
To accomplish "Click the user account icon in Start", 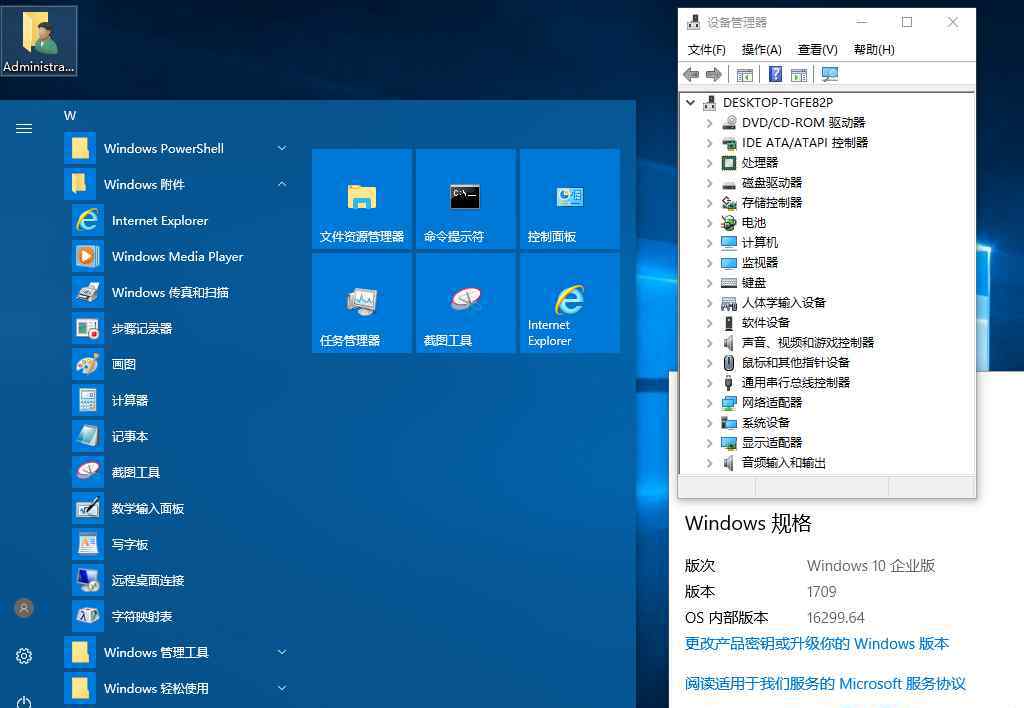I will coord(24,608).
